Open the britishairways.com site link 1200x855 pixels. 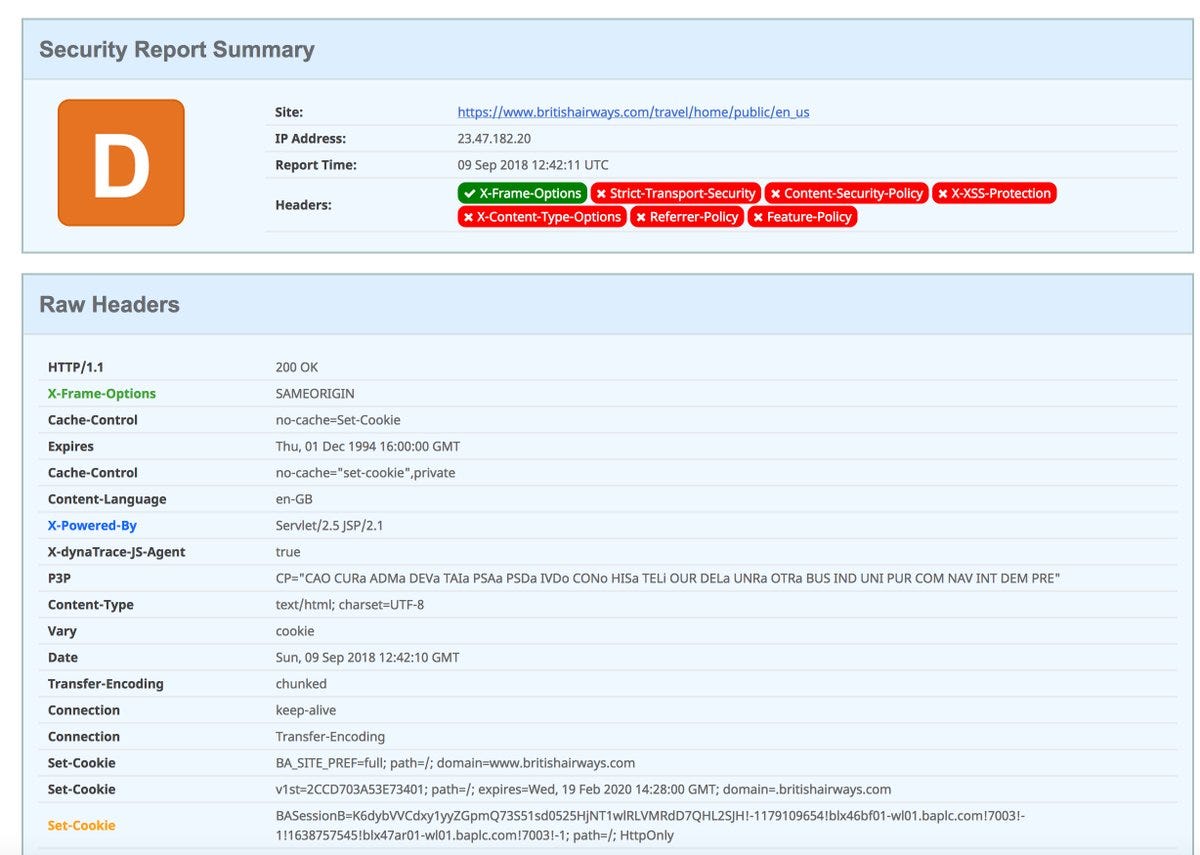(633, 112)
